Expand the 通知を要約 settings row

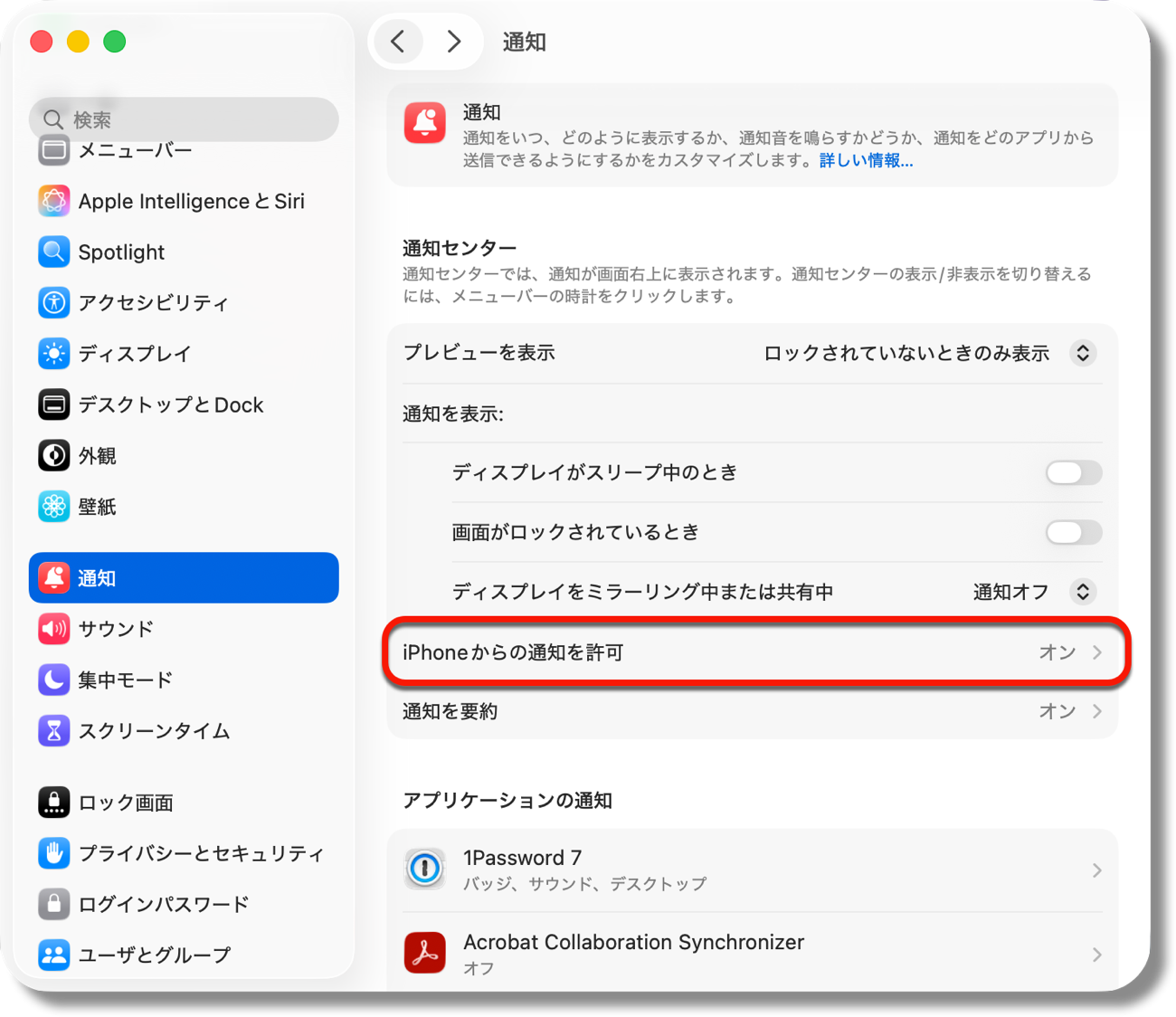coord(752,712)
